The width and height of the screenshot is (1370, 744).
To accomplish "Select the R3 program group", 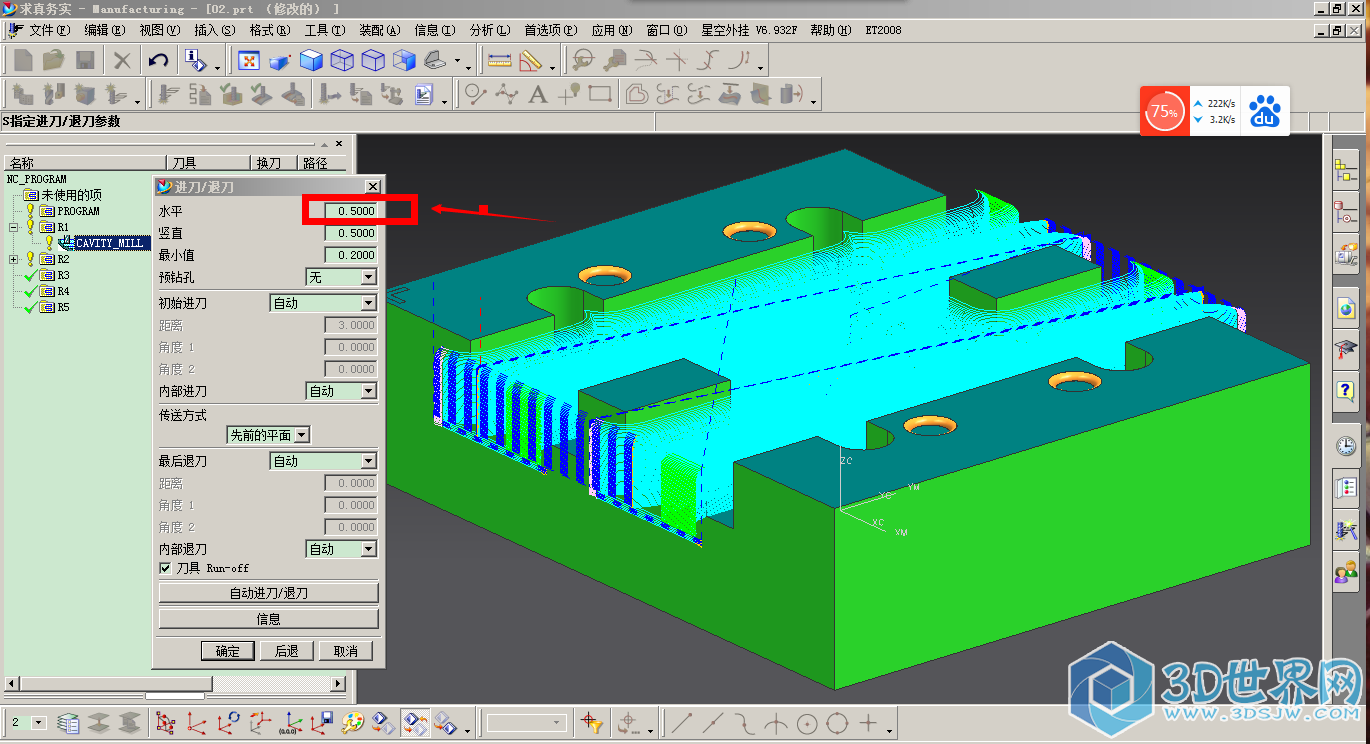I will tap(63, 275).
